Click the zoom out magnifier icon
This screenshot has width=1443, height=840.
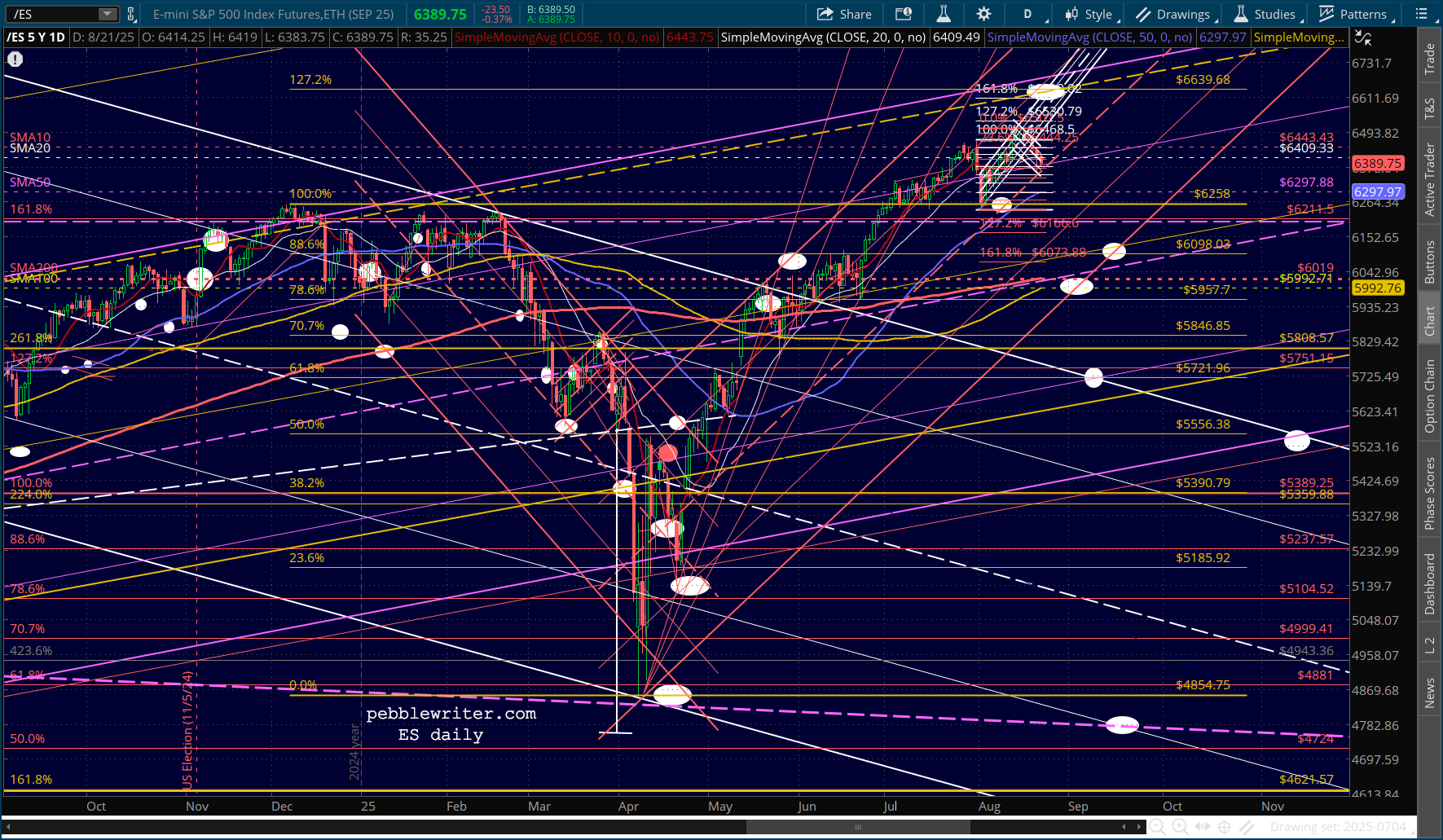click(x=1156, y=827)
